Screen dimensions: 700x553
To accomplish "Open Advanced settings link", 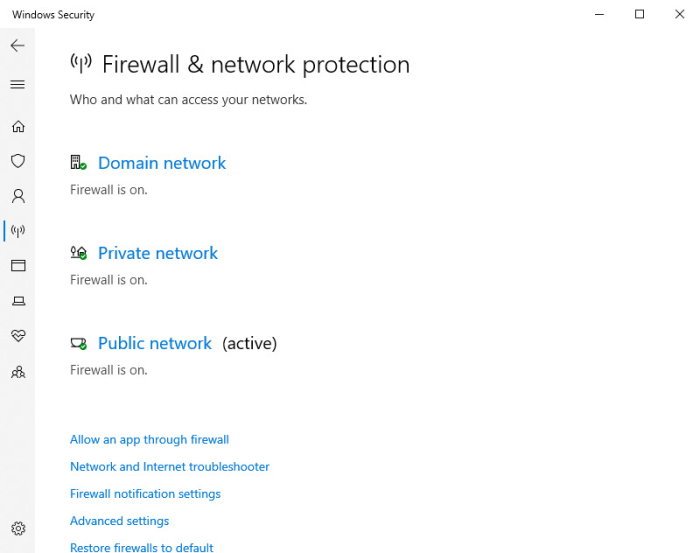I will [119, 521].
